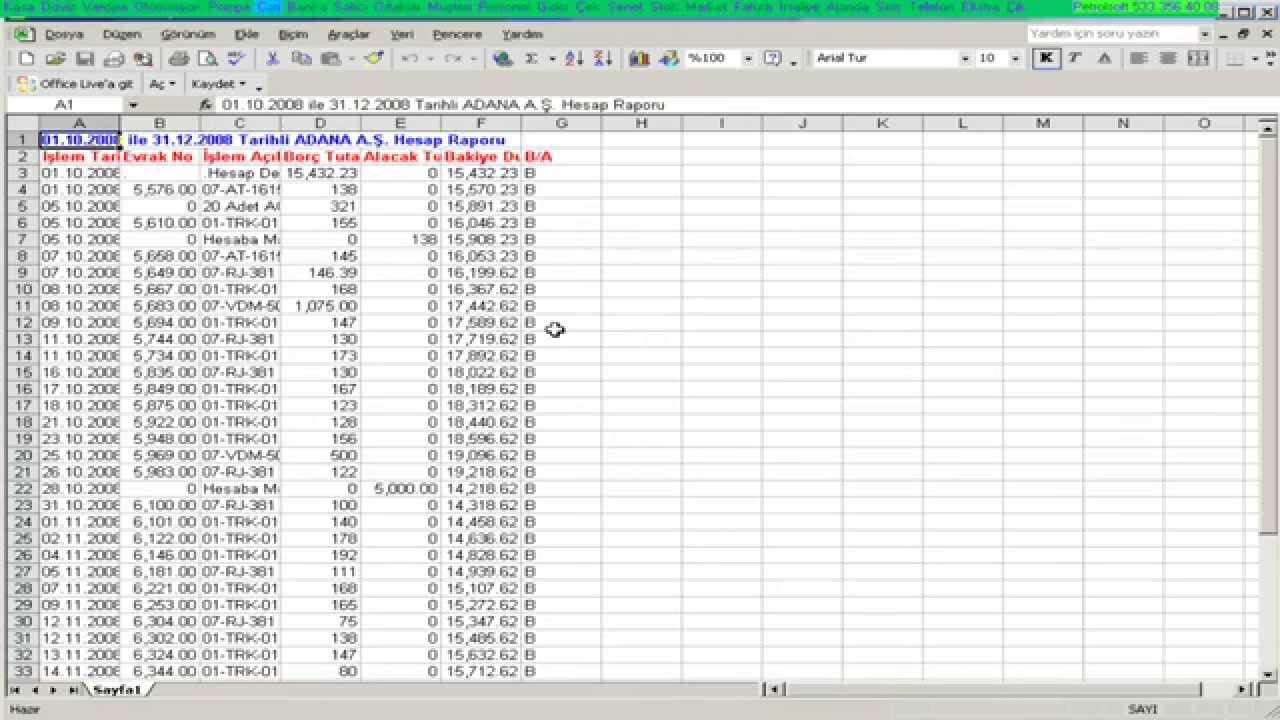Viewport: 1280px width, 720px height.
Task: Click the formula bar text
Action: pyautogui.click(x=443, y=105)
